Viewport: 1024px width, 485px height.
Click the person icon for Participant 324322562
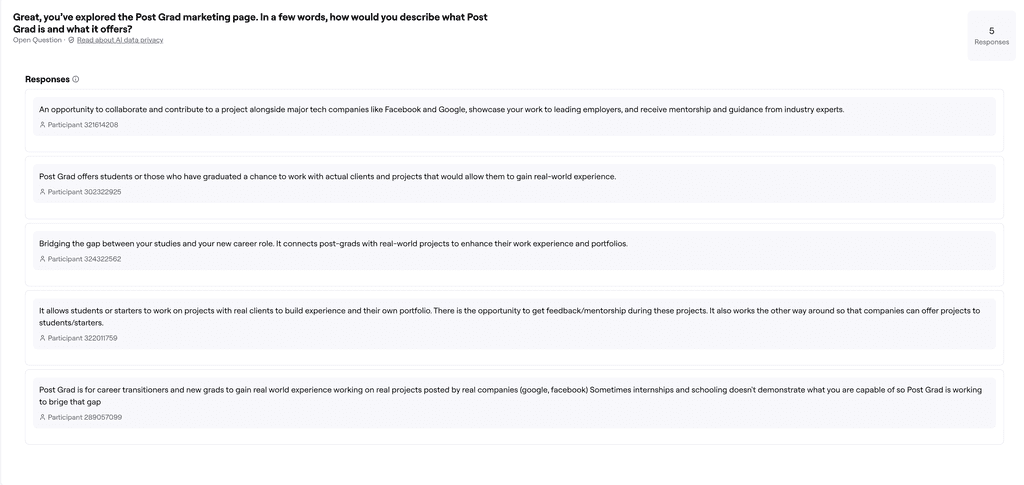pos(42,259)
